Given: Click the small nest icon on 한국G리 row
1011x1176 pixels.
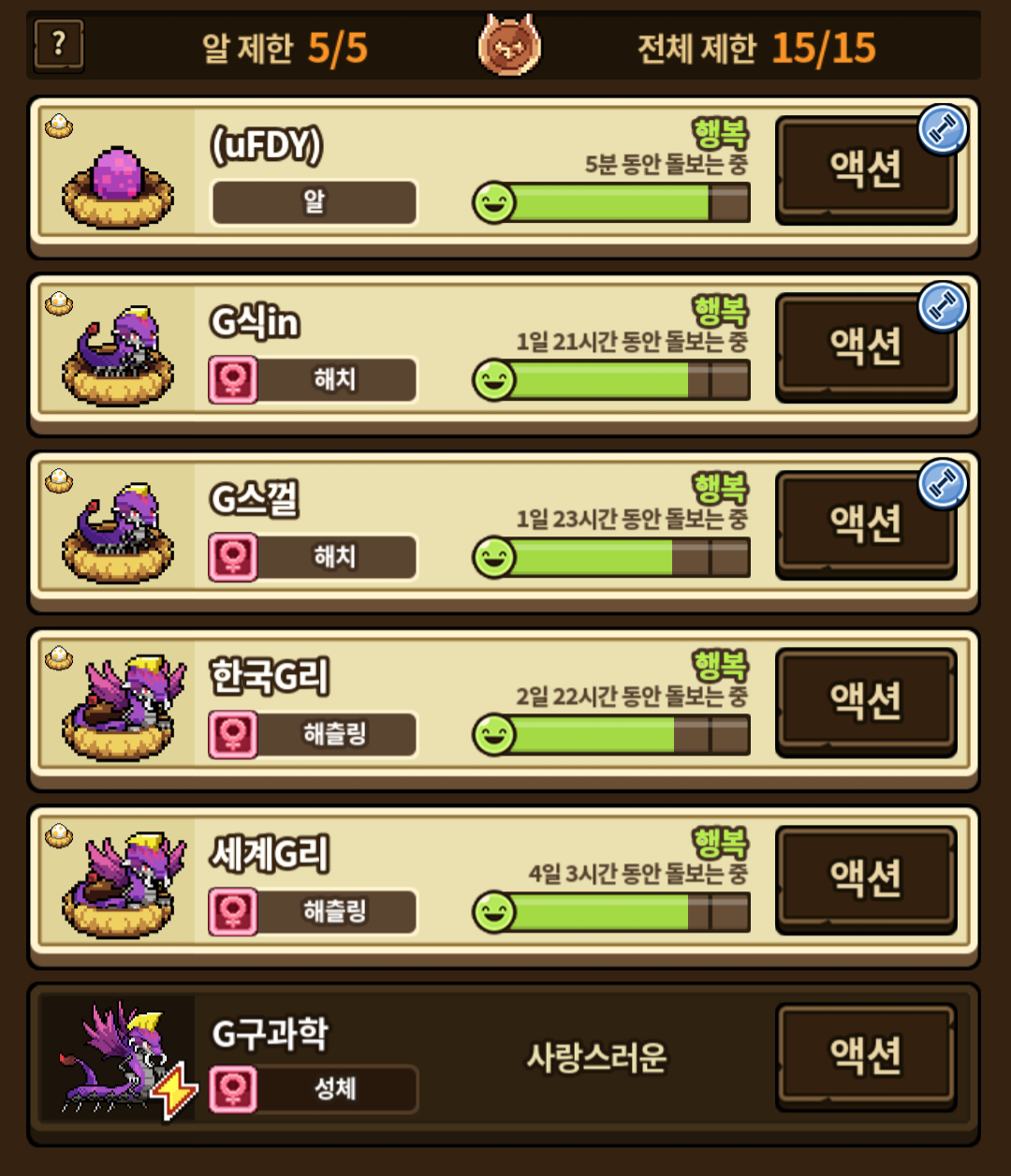Looking at the screenshot, I should click(x=59, y=658).
